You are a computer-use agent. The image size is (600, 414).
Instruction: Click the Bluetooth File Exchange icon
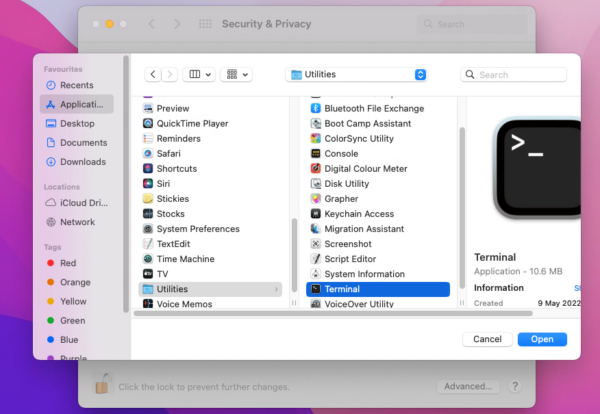click(315, 108)
